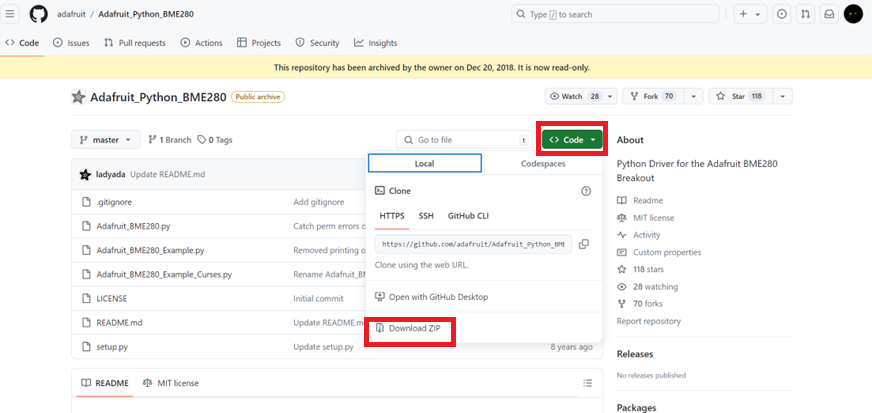872x413 pixels.
Task: Open the issues shortcut icon in header
Action: coord(782,14)
